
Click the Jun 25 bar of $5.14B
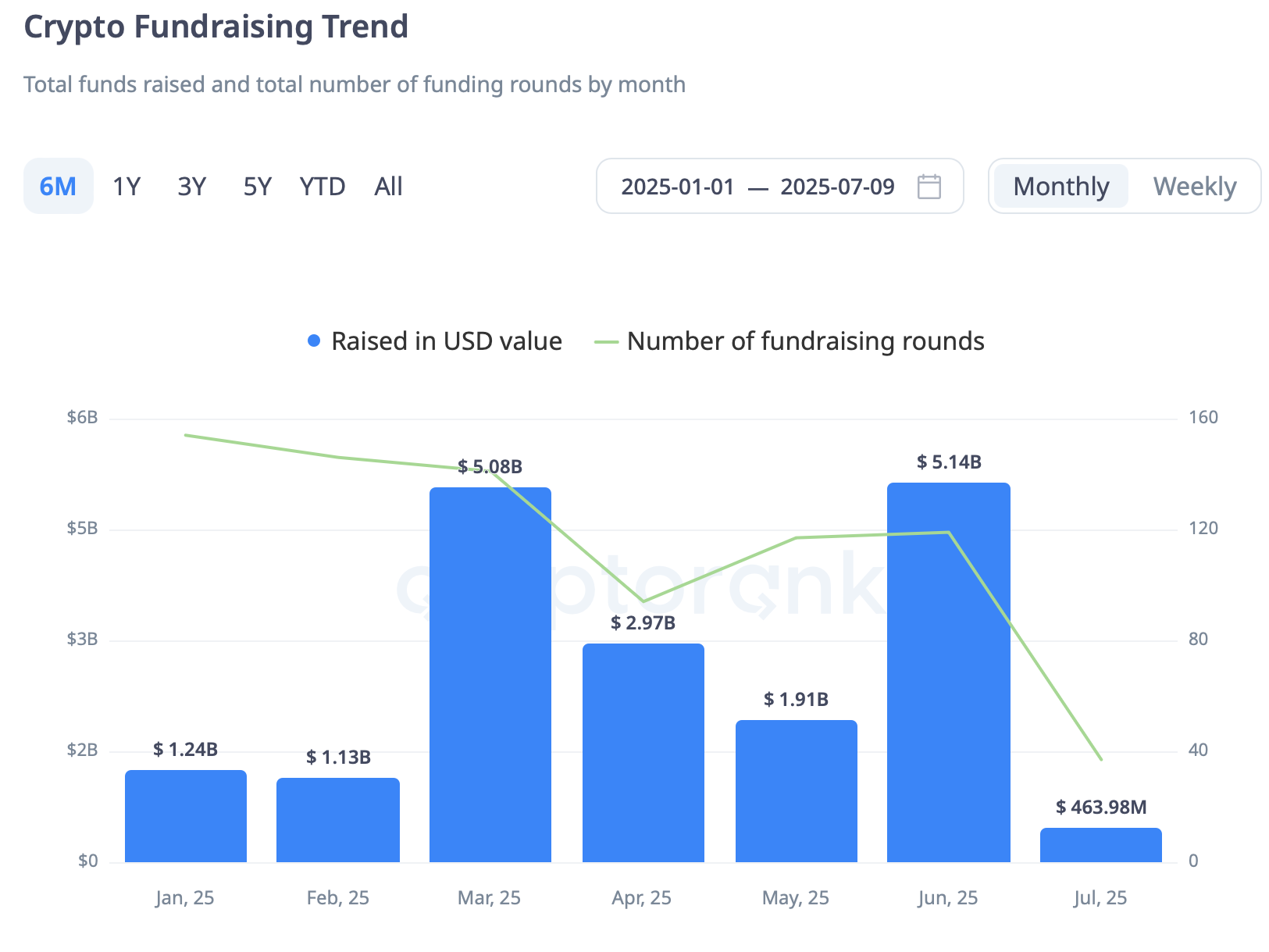pyautogui.click(x=949, y=672)
